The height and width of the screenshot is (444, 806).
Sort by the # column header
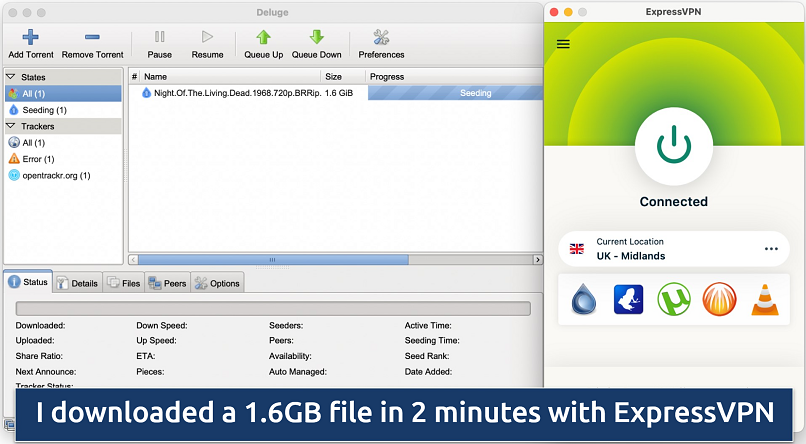pyautogui.click(x=134, y=77)
